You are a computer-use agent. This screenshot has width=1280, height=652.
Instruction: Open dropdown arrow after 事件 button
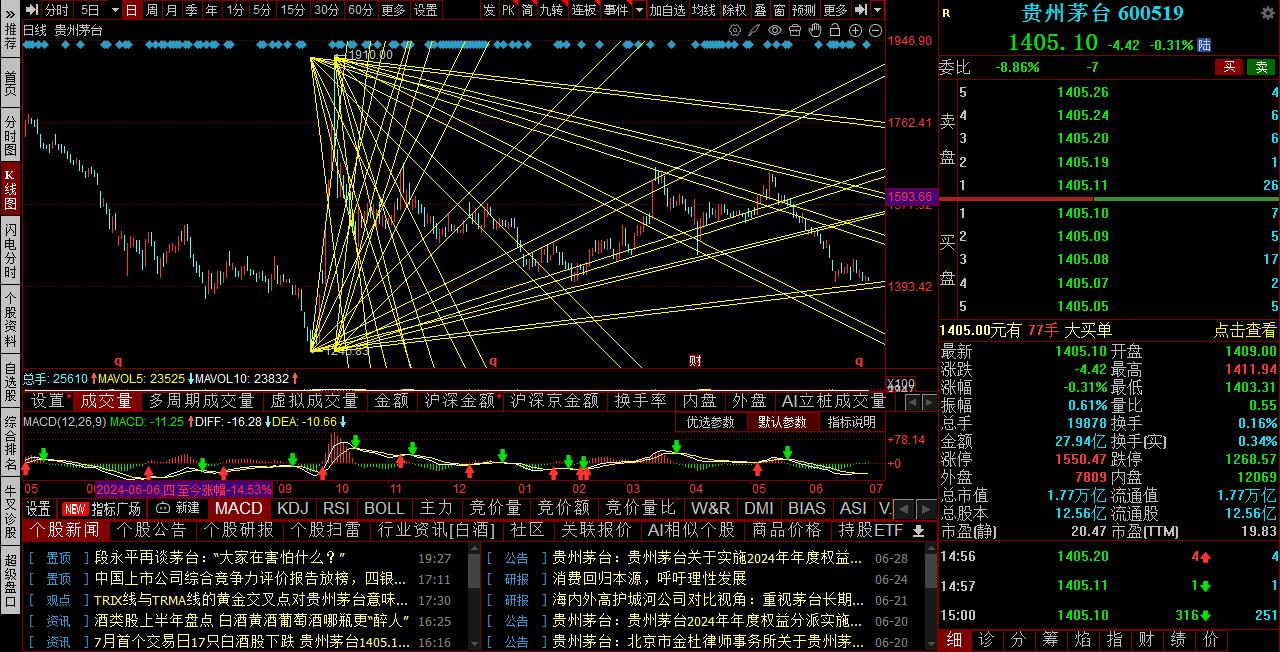pyautogui.click(x=639, y=10)
